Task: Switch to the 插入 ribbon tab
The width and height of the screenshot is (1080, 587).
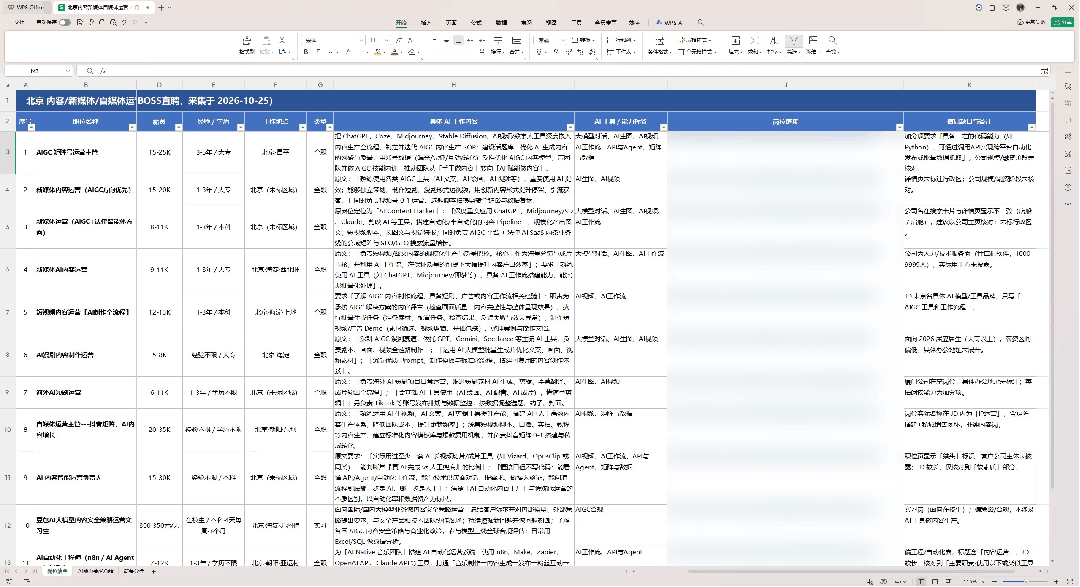Action: pos(426,22)
